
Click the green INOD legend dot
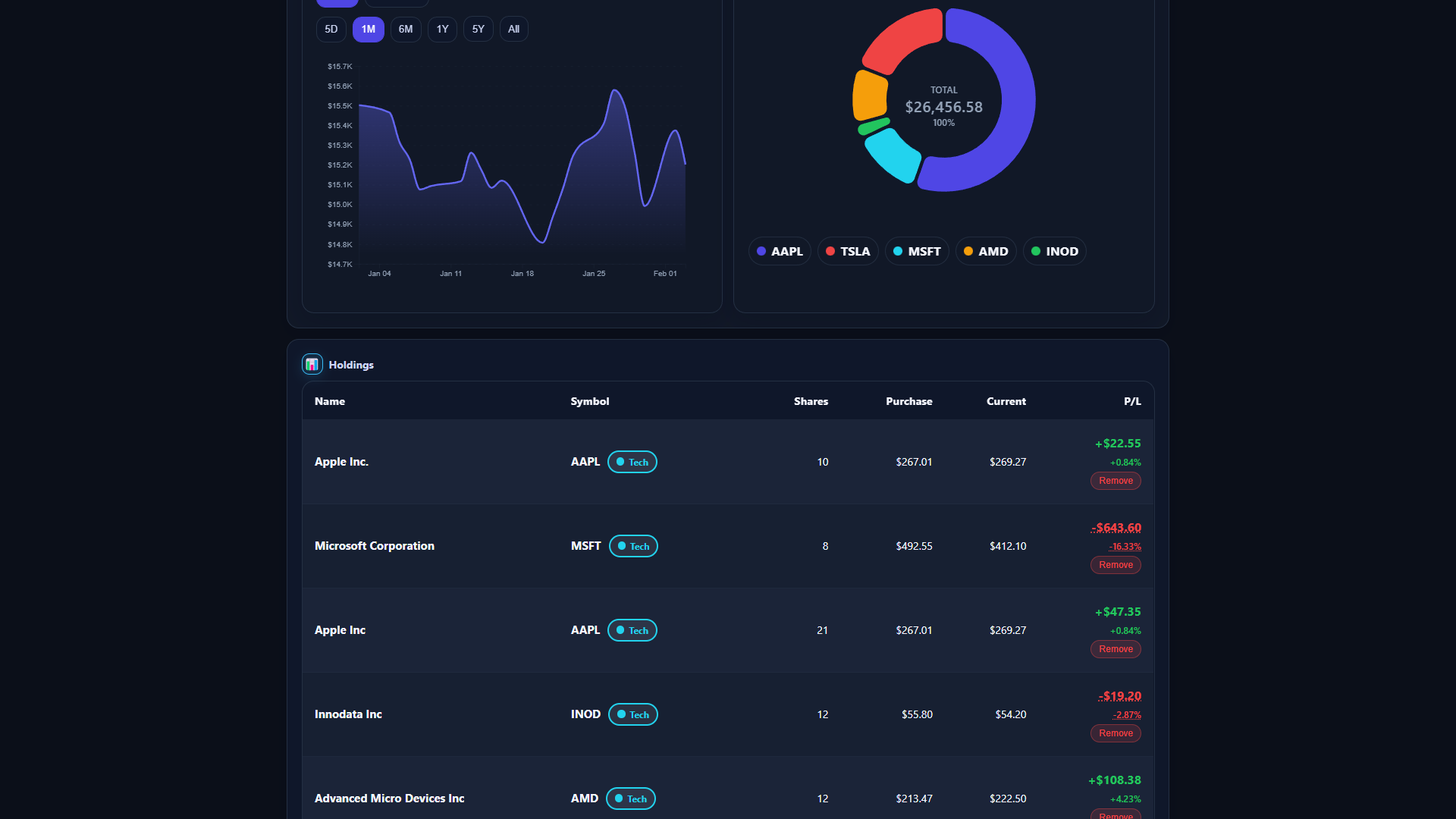click(x=1037, y=251)
